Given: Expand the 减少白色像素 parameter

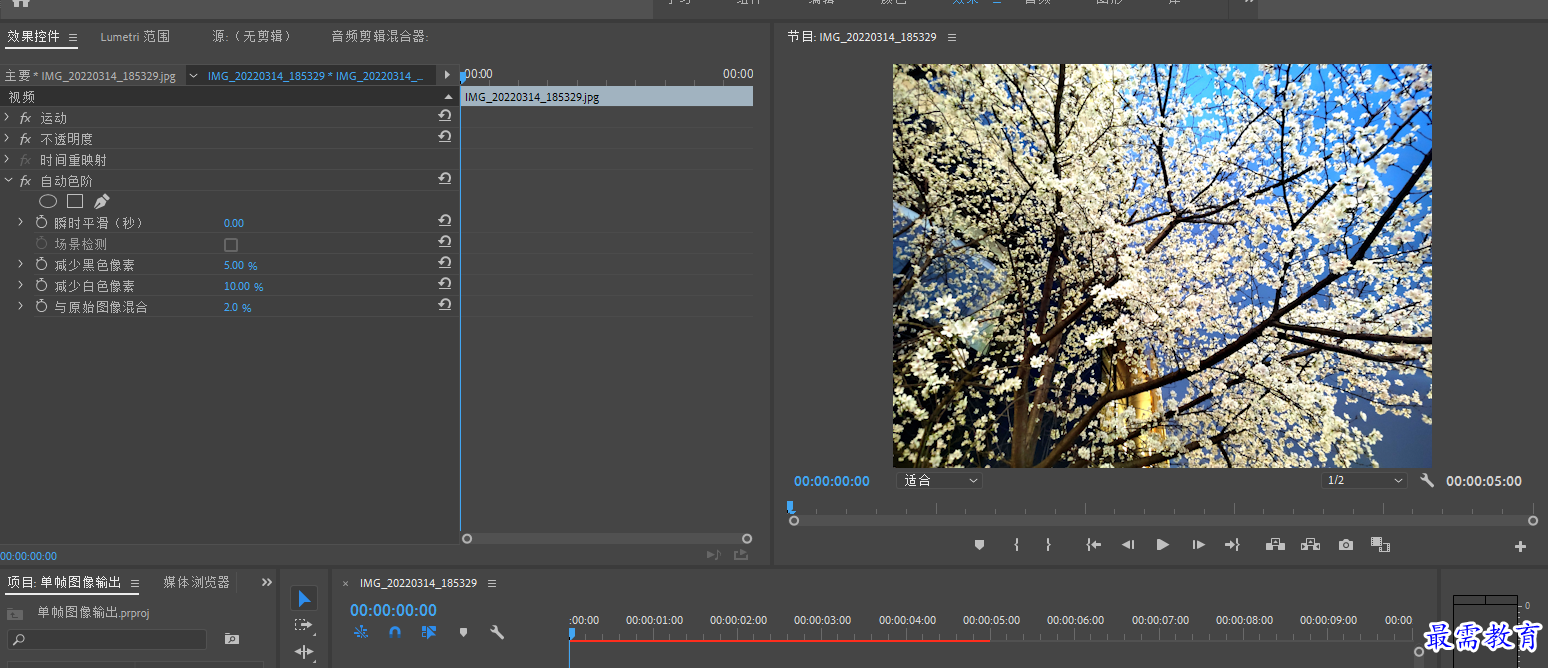Looking at the screenshot, I should click(21, 285).
